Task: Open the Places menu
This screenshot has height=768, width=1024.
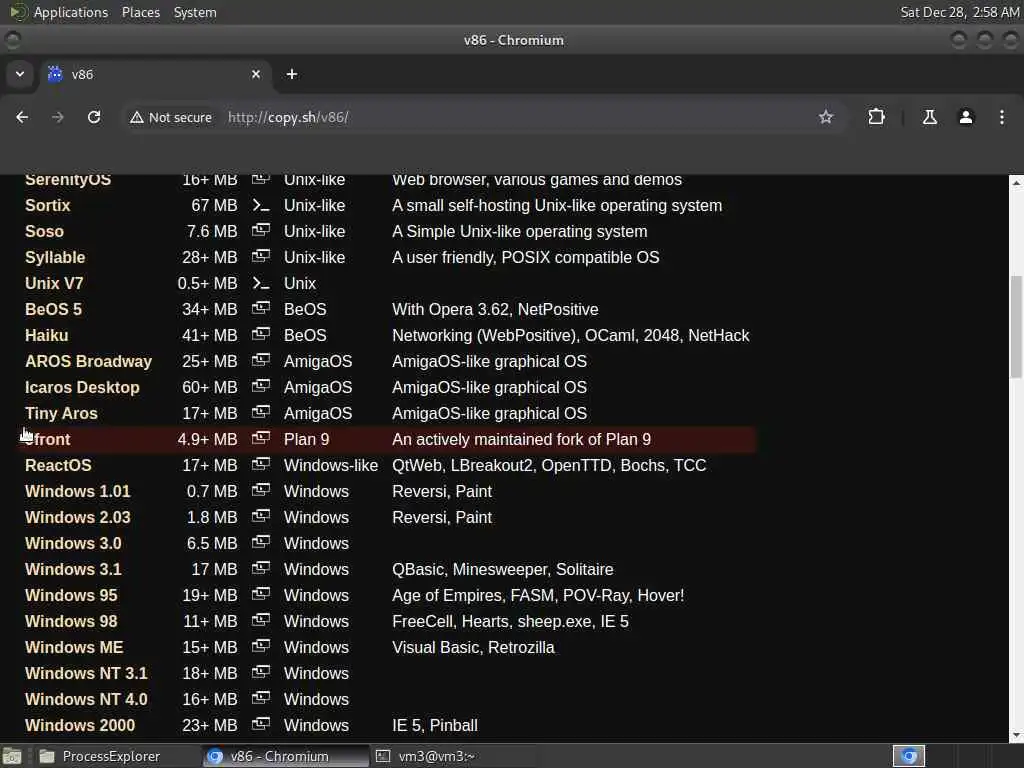Action: click(140, 12)
